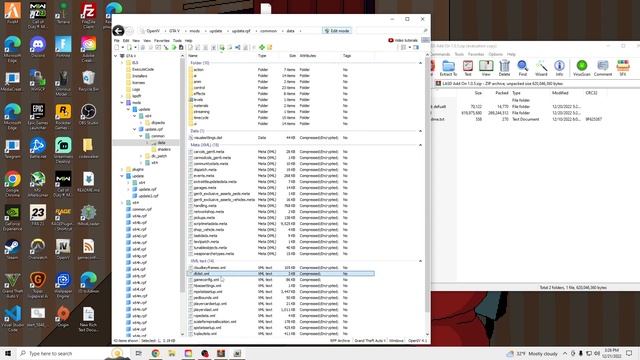The width and height of the screenshot is (640, 360).
Task: Select the 'timecycle' folder row
Action: tap(281, 118)
